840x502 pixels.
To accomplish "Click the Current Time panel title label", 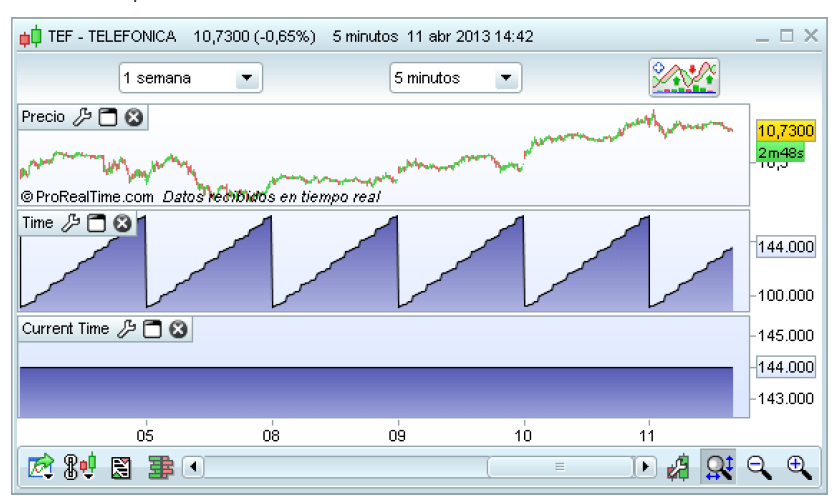I will [x=65, y=328].
